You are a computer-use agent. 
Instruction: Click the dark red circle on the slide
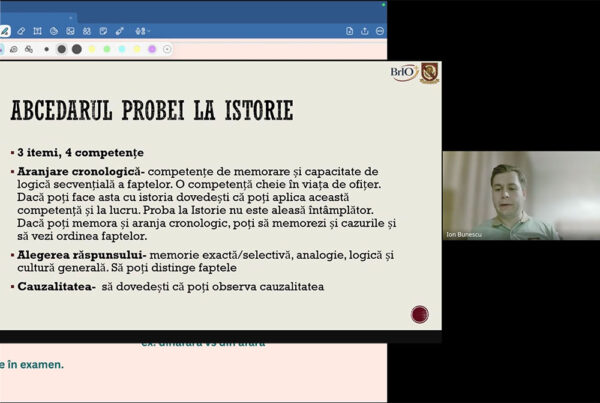420,314
